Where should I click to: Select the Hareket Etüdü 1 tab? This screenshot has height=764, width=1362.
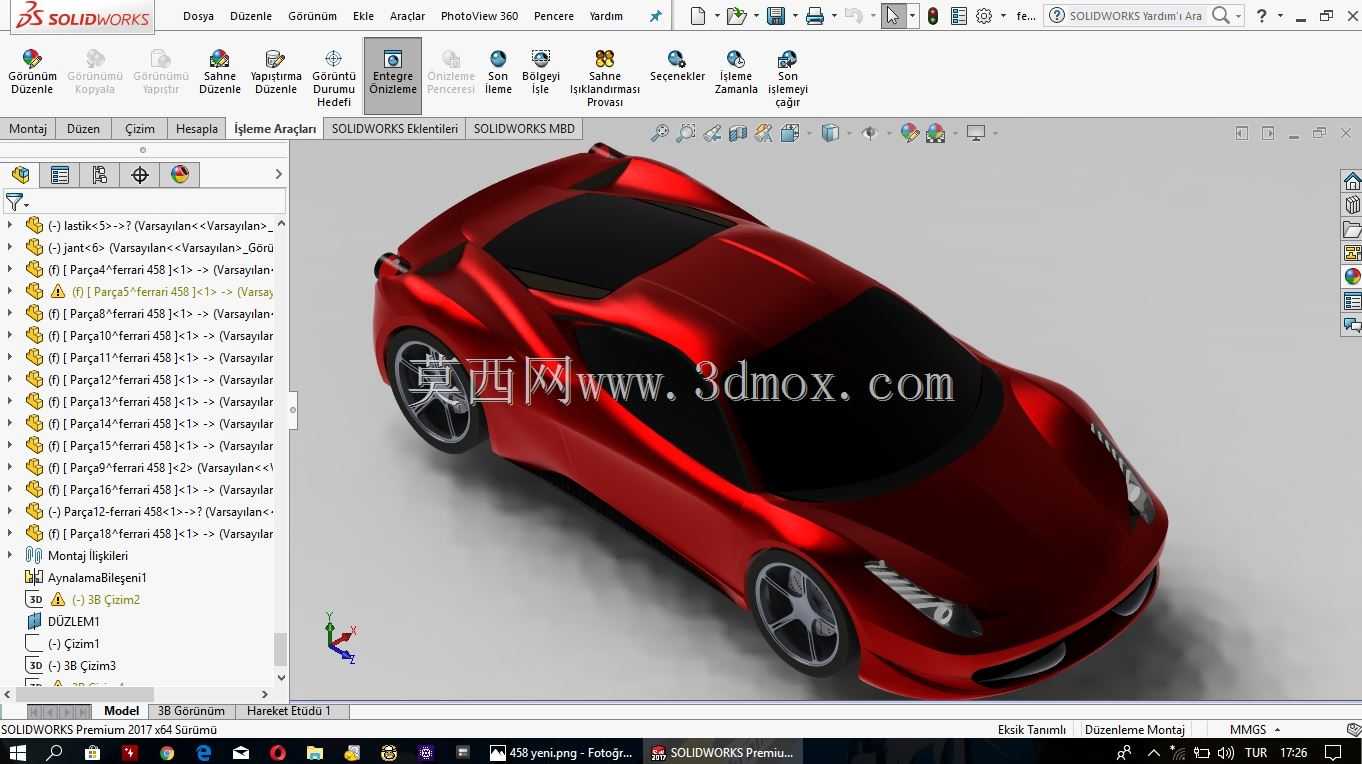click(x=288, y=711)
